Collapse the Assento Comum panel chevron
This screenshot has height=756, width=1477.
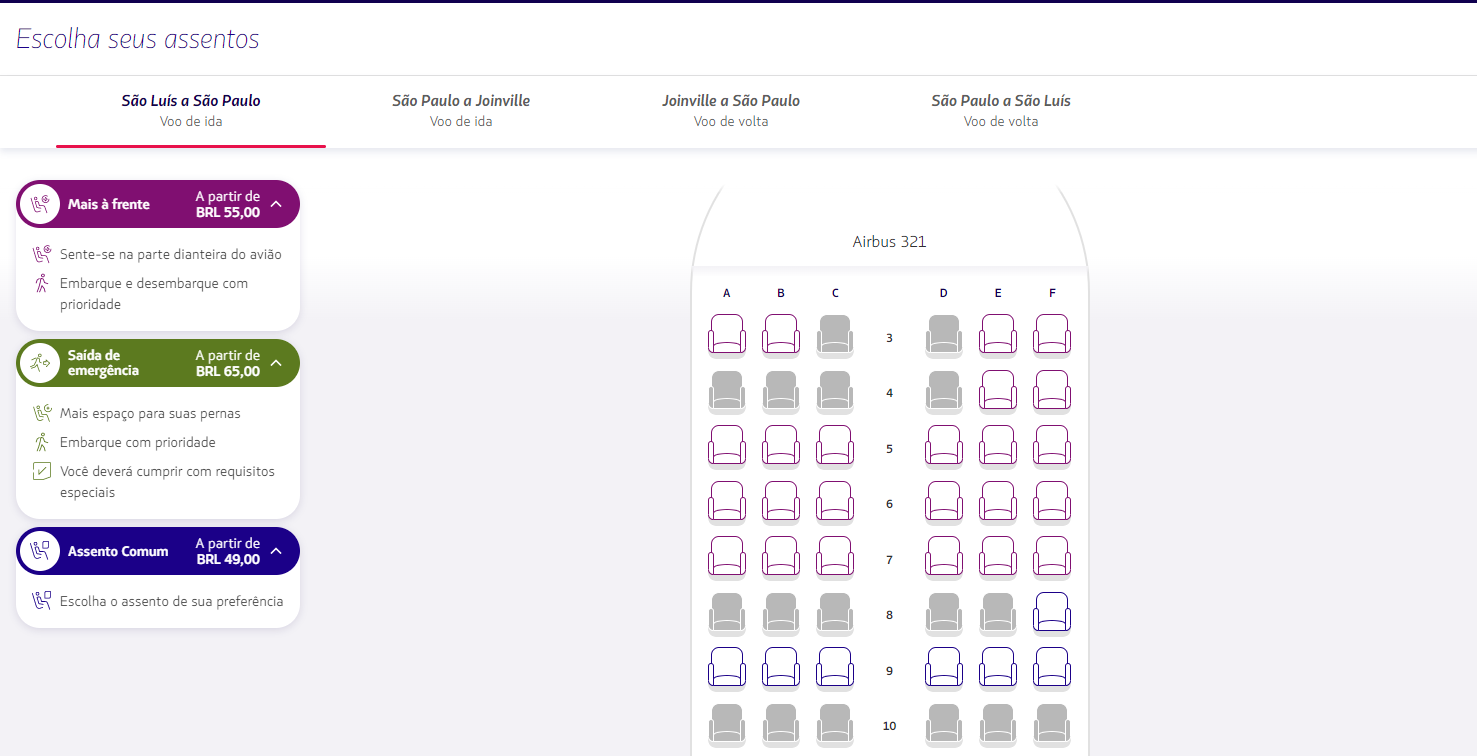tap(277, 551)
